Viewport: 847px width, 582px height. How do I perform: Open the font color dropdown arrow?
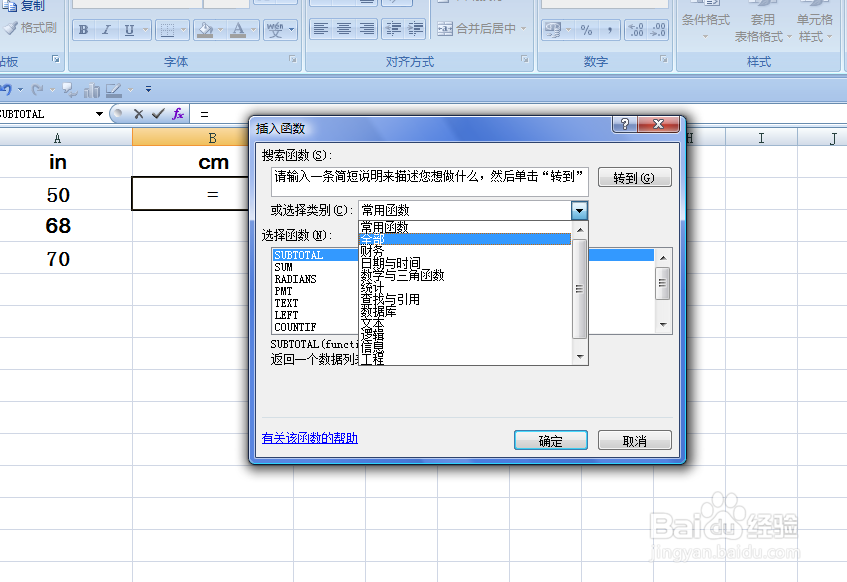(x=254, y=30)
